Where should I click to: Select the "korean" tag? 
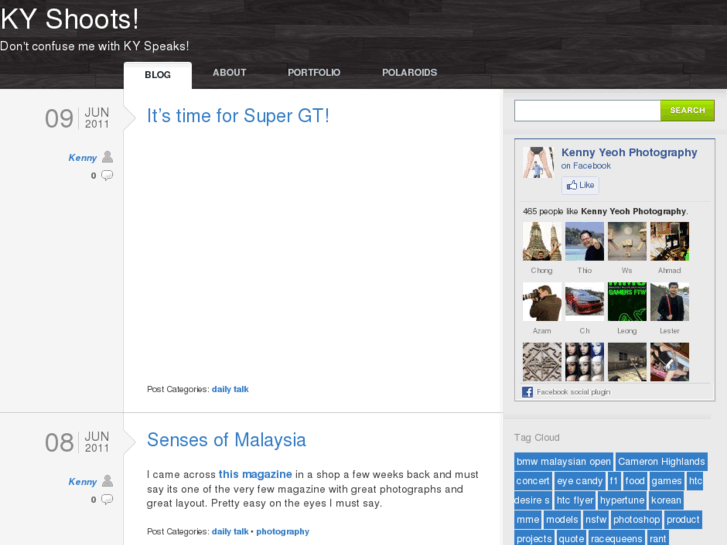click(666, 500)
